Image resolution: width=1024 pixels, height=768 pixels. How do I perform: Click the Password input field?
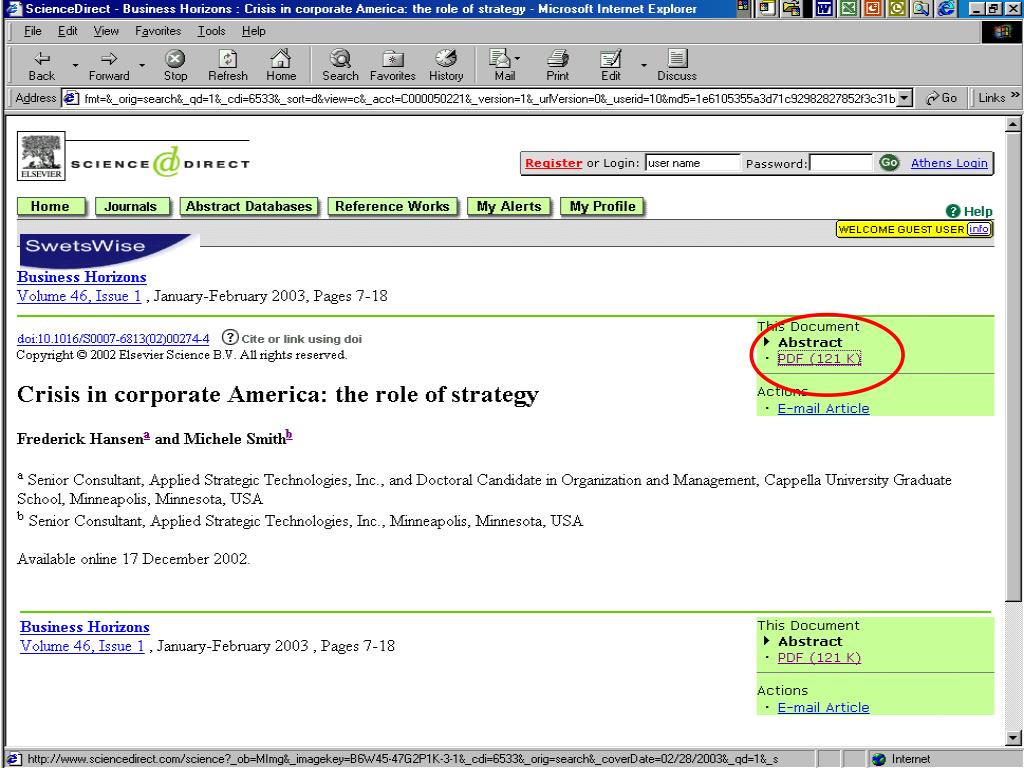click(x=840, y=163)
